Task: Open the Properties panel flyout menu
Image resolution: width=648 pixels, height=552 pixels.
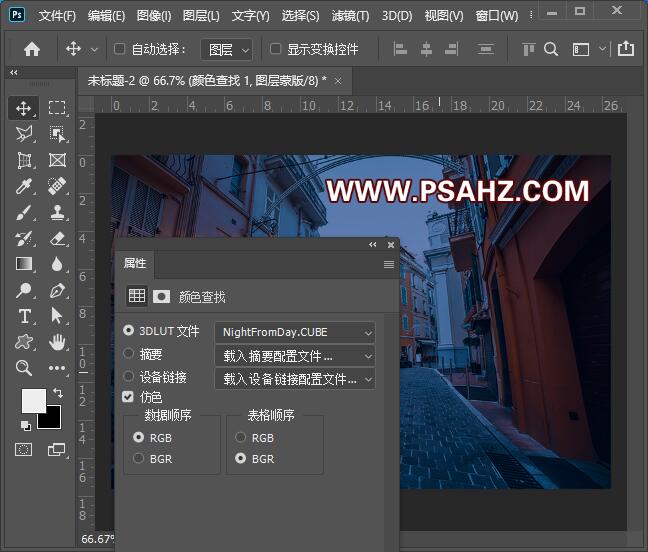Action: click(388, 264)
